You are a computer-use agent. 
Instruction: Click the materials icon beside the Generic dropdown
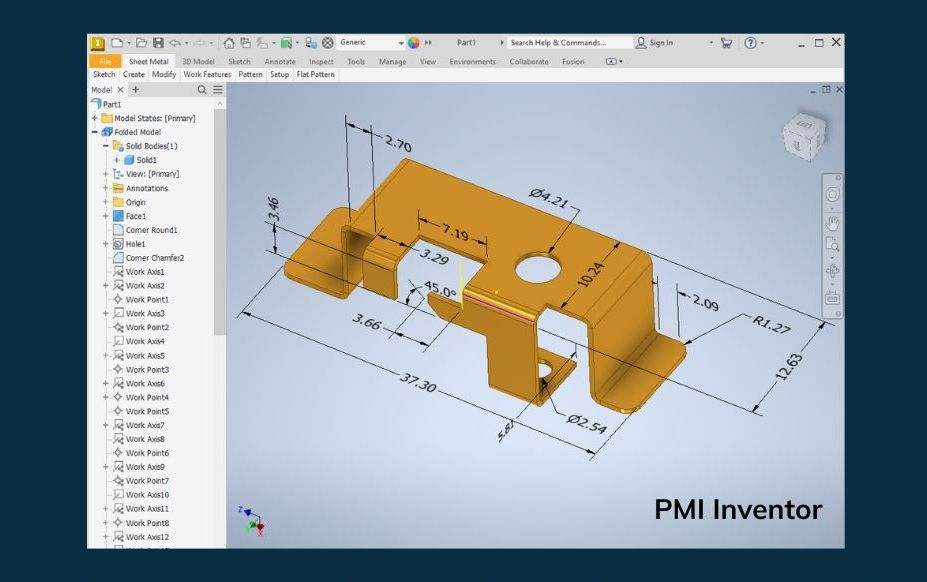tap(328, 43)
